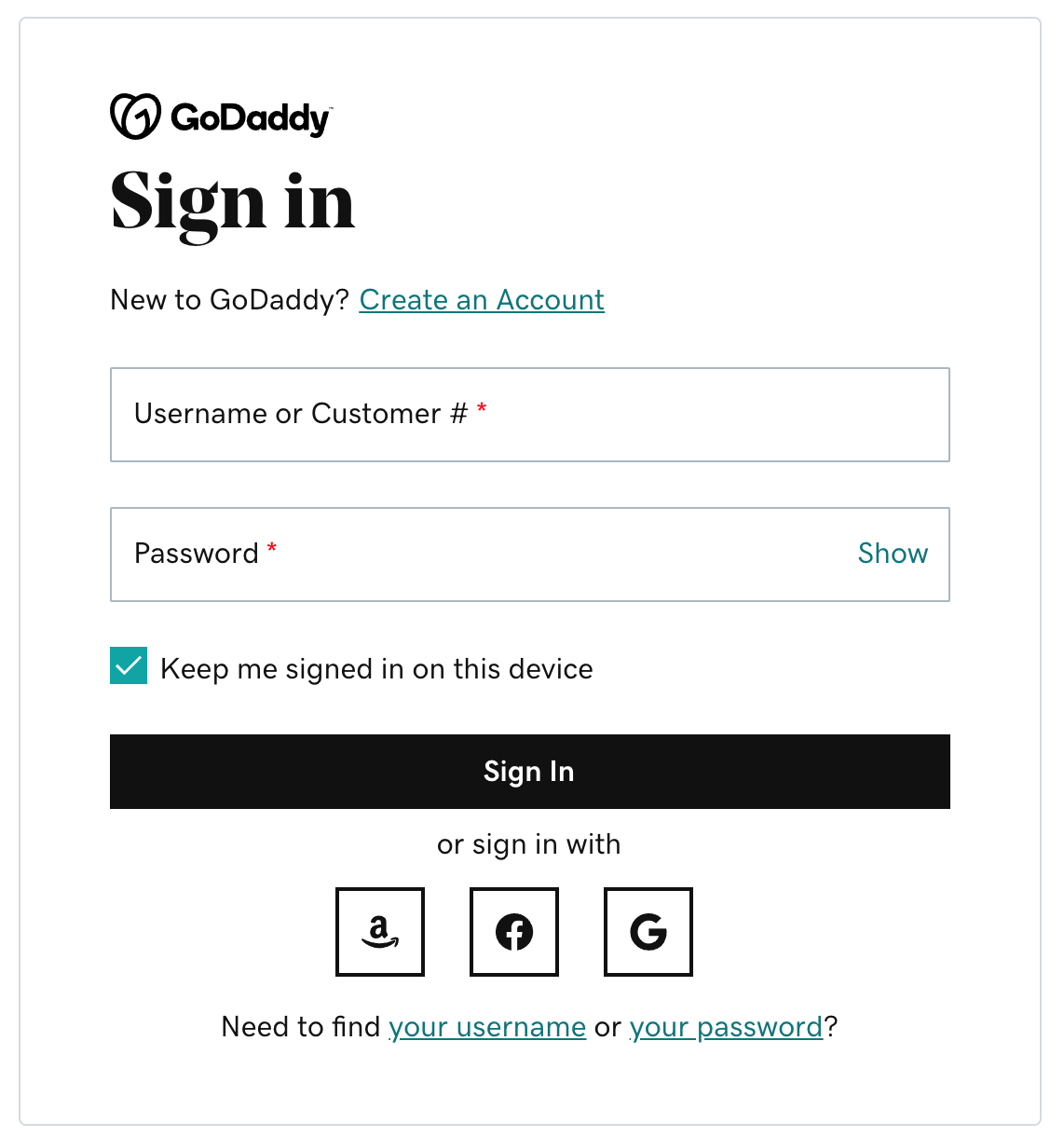The image size is (1064, 1137).
Task: Select the Facebook social login option
Action: pyautogui.click(x=514, y=932)
